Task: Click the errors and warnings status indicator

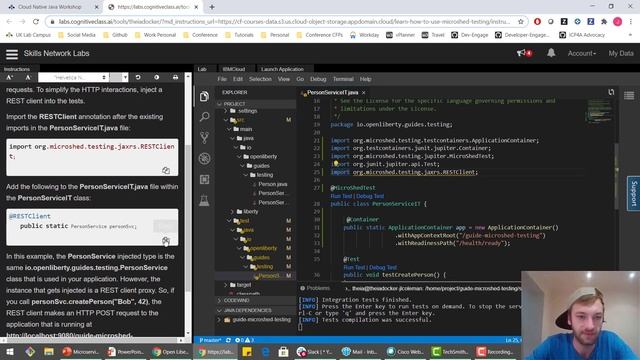Action: coord(244,340)
